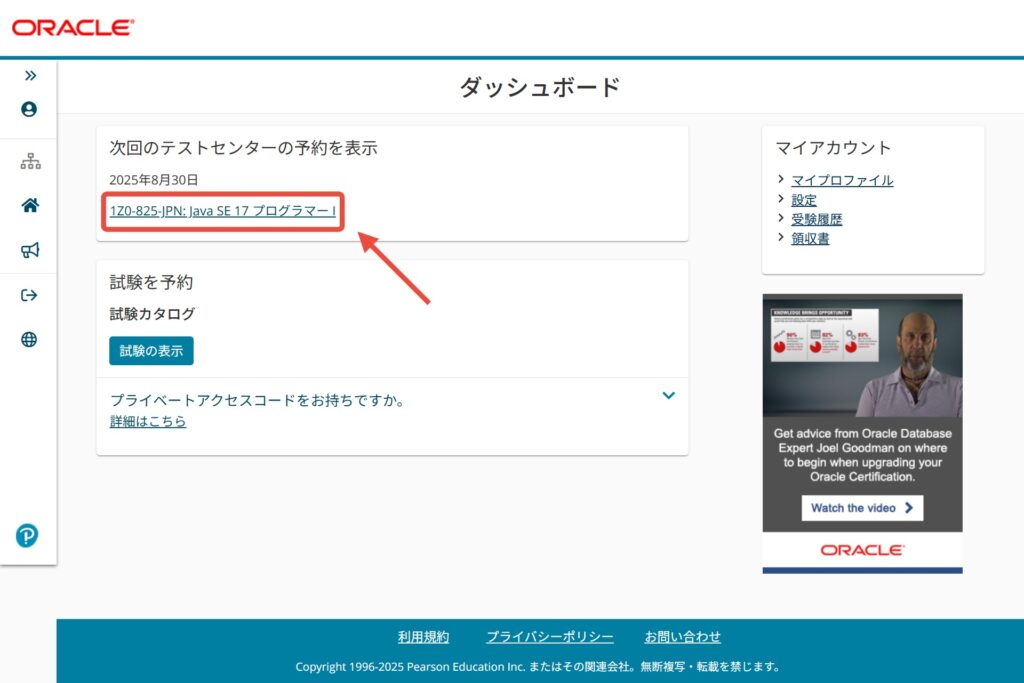Open announcements via the megaphone icon
Viewport: 1024px width, 683px height.
30,250
